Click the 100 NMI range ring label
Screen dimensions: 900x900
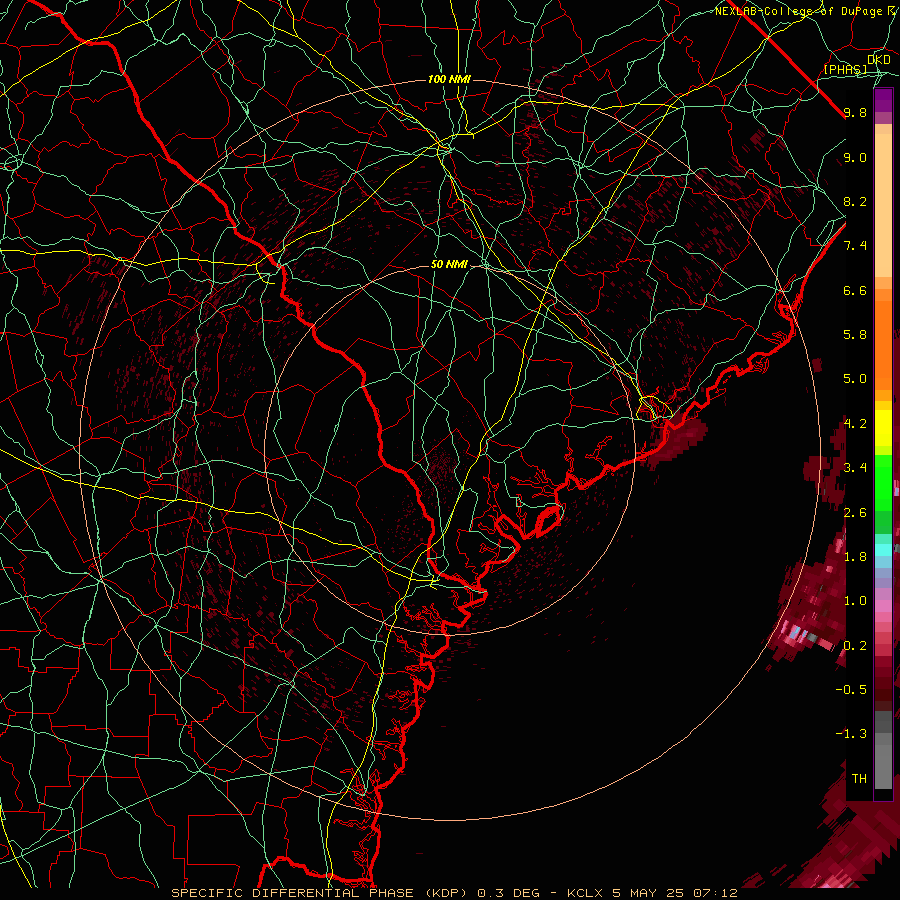click(449, 79)
